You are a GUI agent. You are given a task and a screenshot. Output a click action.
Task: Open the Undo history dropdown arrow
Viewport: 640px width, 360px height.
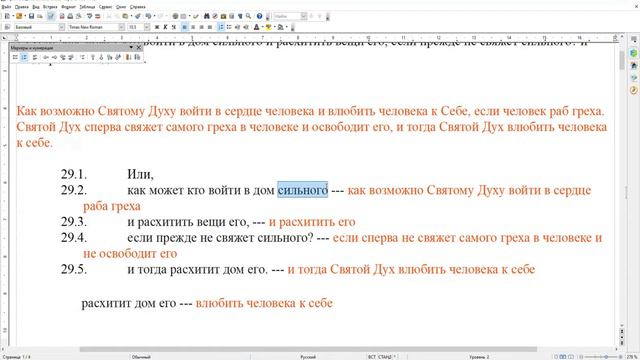pyautogui.click(x=154, y=16)
